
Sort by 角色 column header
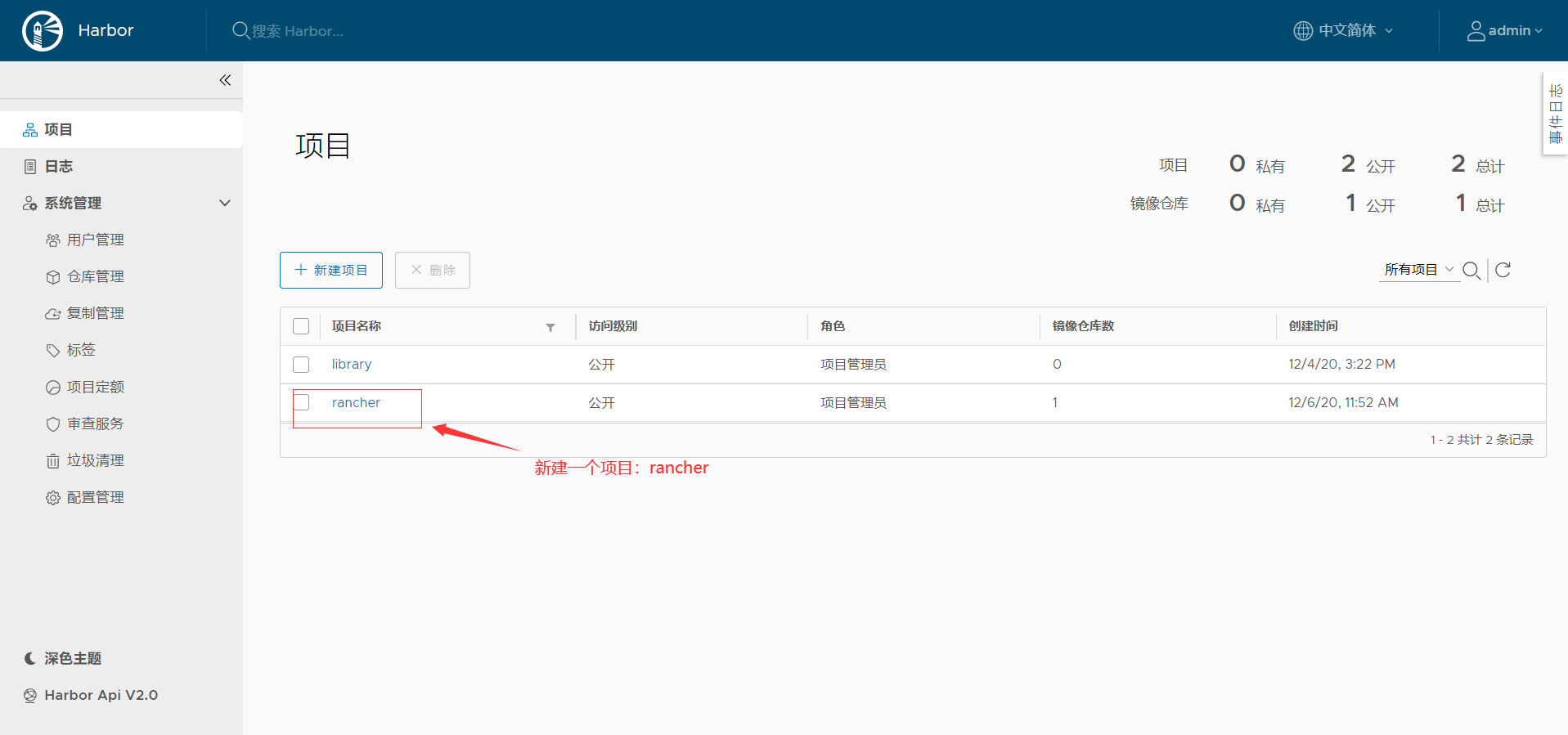point(833,326)
